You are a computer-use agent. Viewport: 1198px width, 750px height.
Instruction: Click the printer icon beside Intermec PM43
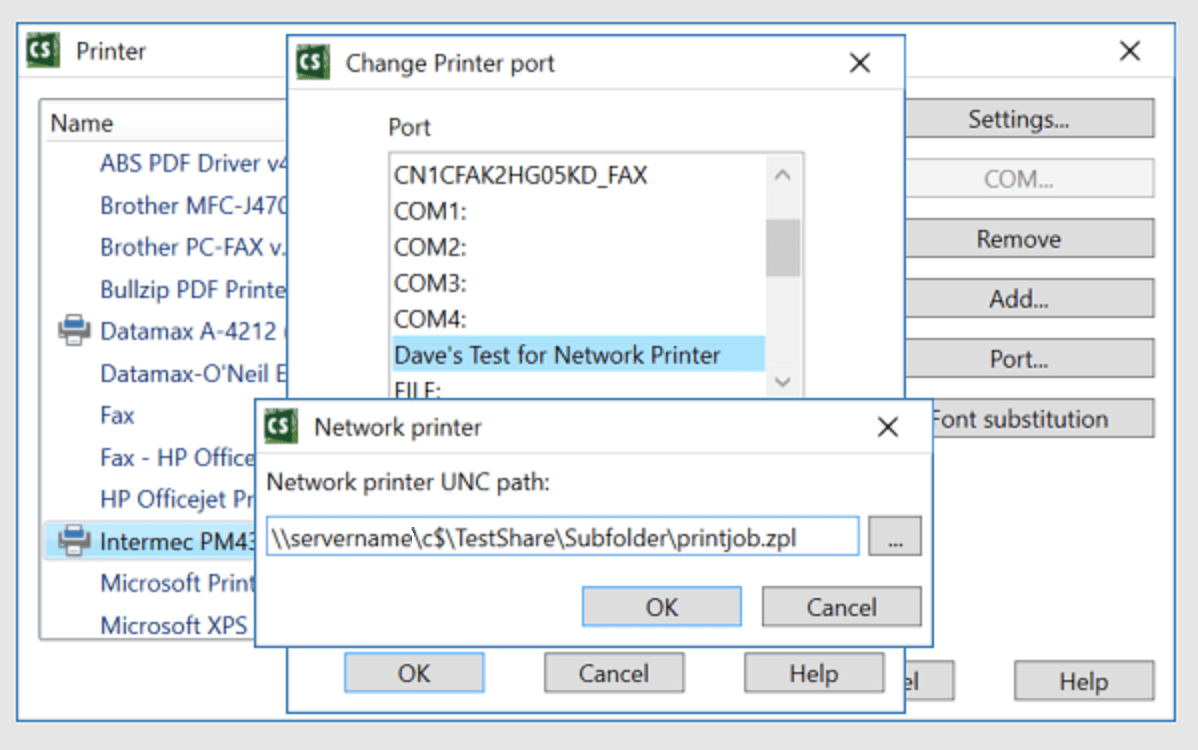[x=74, y=541]
